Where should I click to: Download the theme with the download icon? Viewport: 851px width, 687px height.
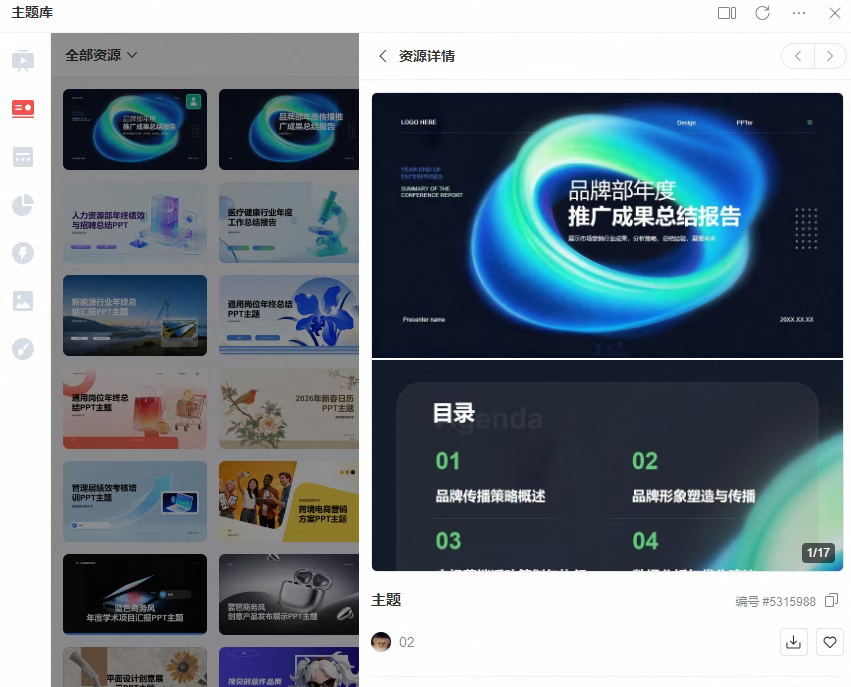tap(794, 642)
